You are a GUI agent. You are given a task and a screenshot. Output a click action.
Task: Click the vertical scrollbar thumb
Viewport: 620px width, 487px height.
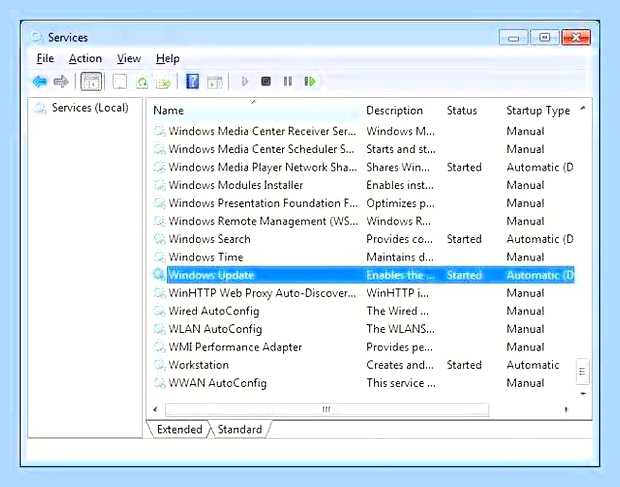[x=582, y=372]
